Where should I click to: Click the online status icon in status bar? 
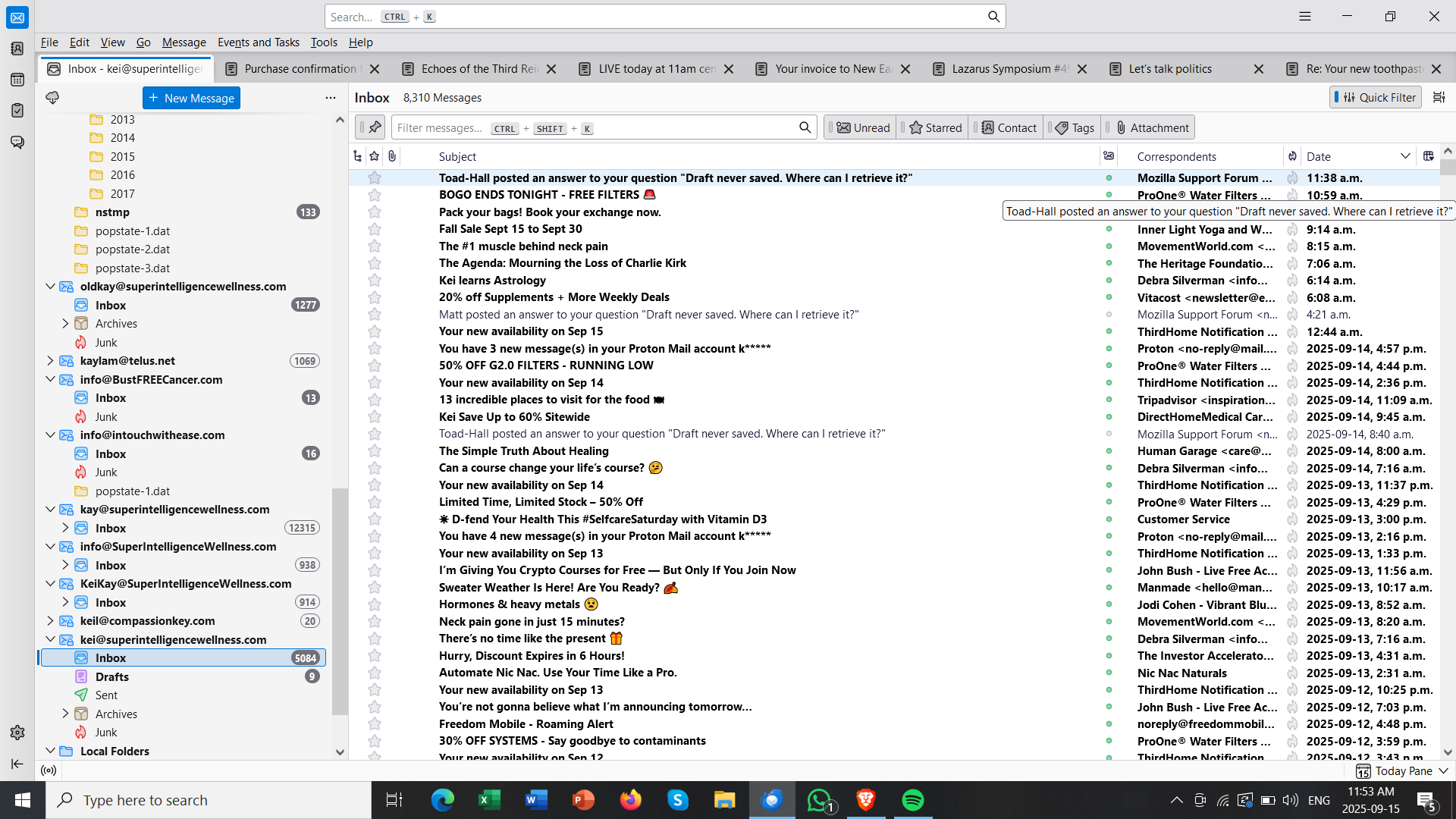[x=49, y=770]
